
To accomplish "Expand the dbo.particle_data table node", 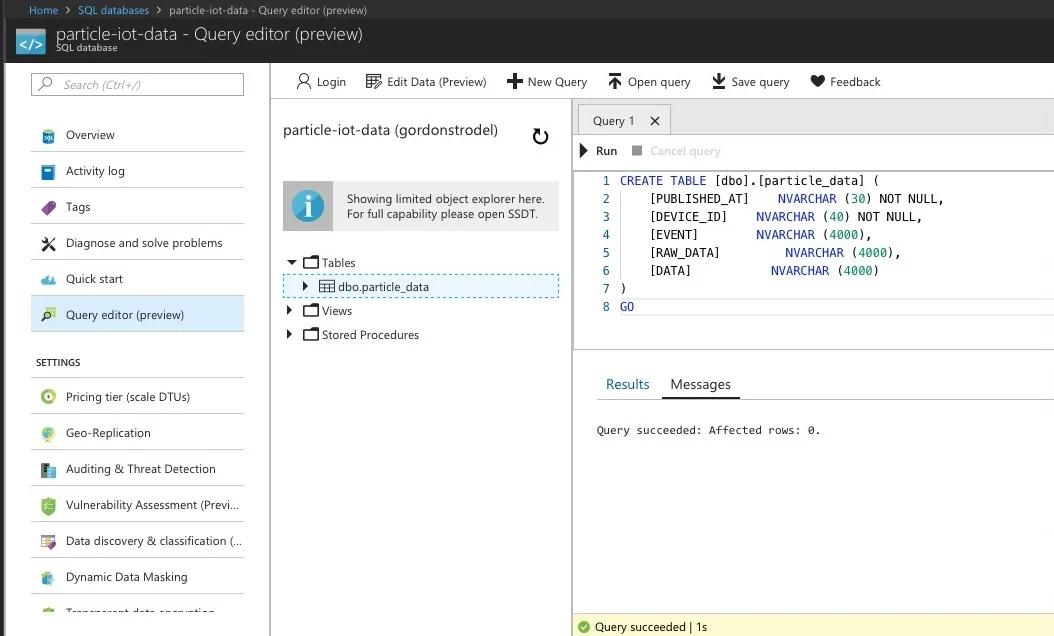I will [x=305, y=286].
